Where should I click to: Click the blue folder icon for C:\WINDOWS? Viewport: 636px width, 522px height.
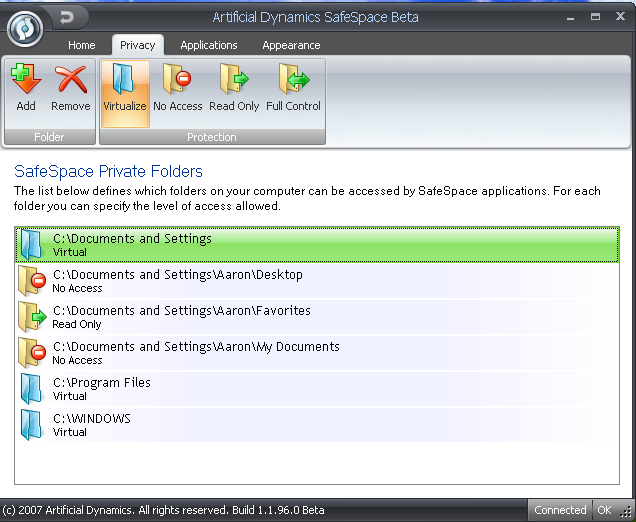31,425
